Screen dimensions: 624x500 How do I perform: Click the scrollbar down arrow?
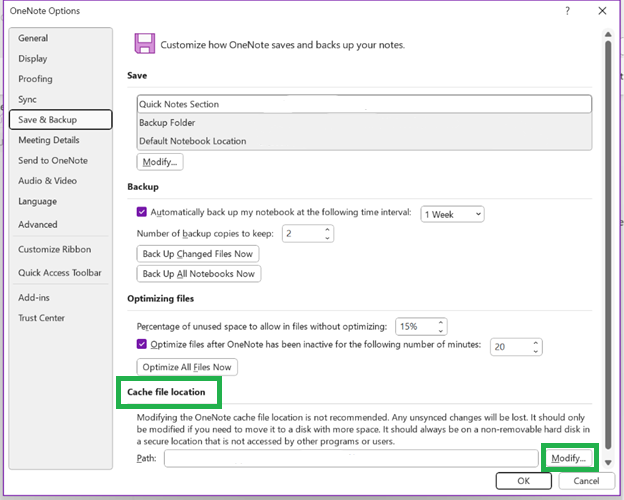point(608,463)
